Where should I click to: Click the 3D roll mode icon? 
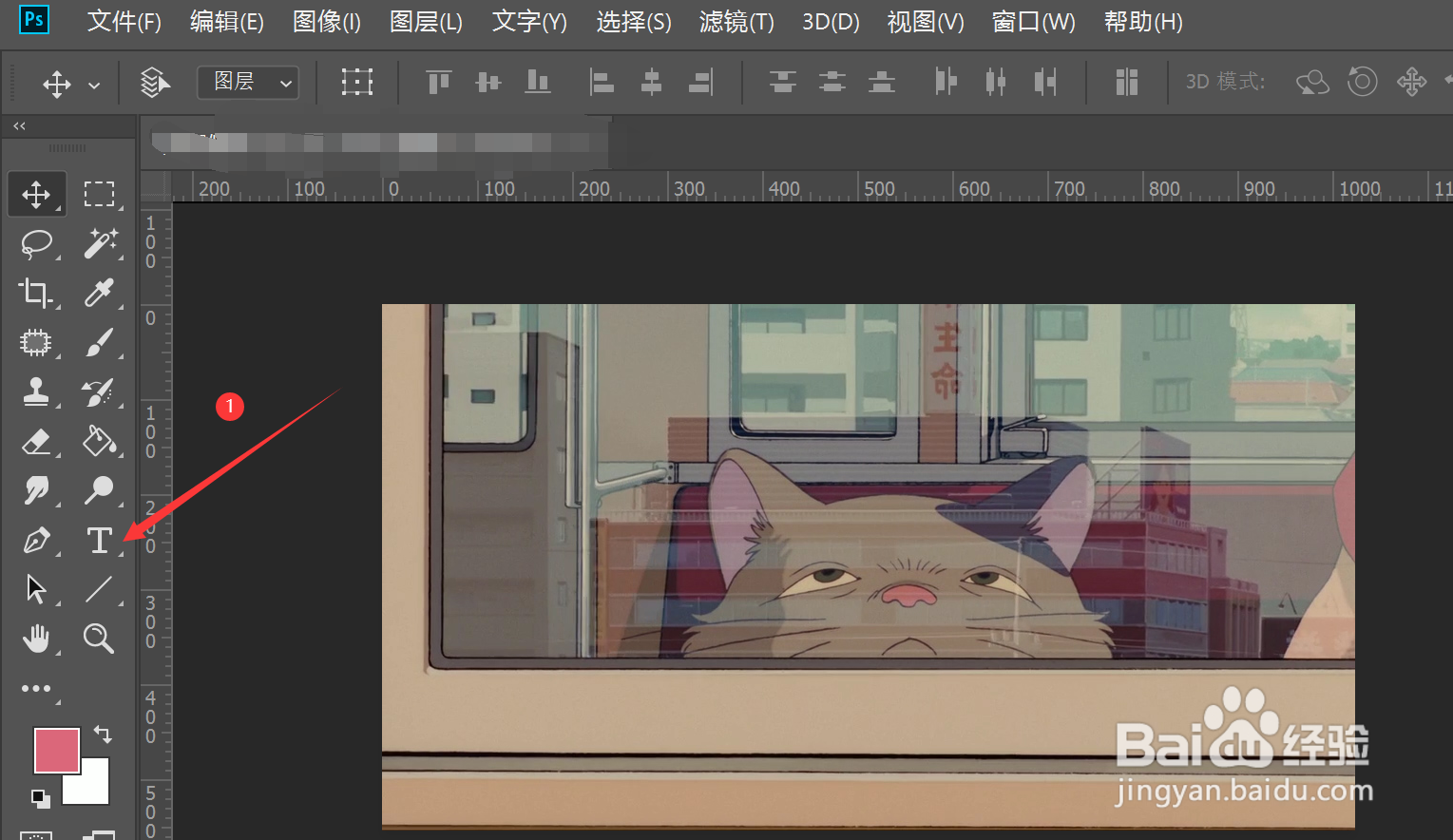(1363, 82)
